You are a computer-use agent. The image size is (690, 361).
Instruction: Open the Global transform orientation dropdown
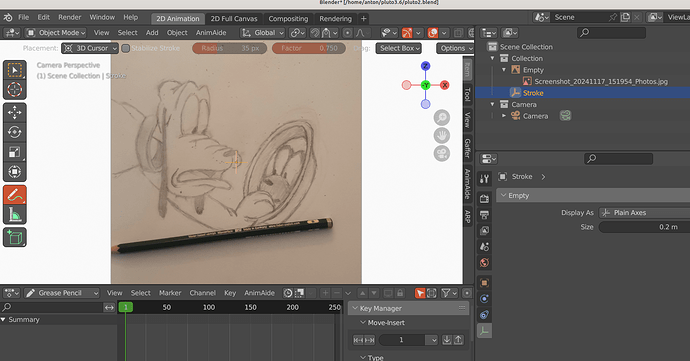[x=263, y=33]
